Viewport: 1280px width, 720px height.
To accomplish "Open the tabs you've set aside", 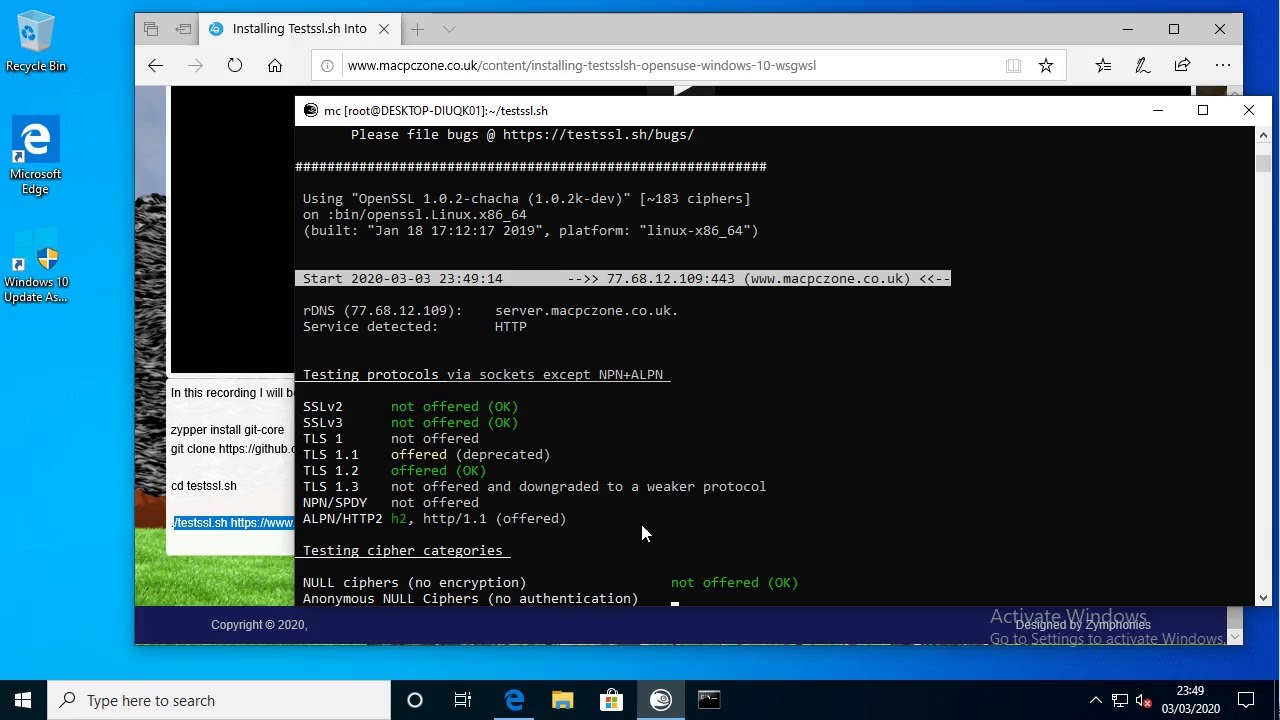I will tap(151, 29).
